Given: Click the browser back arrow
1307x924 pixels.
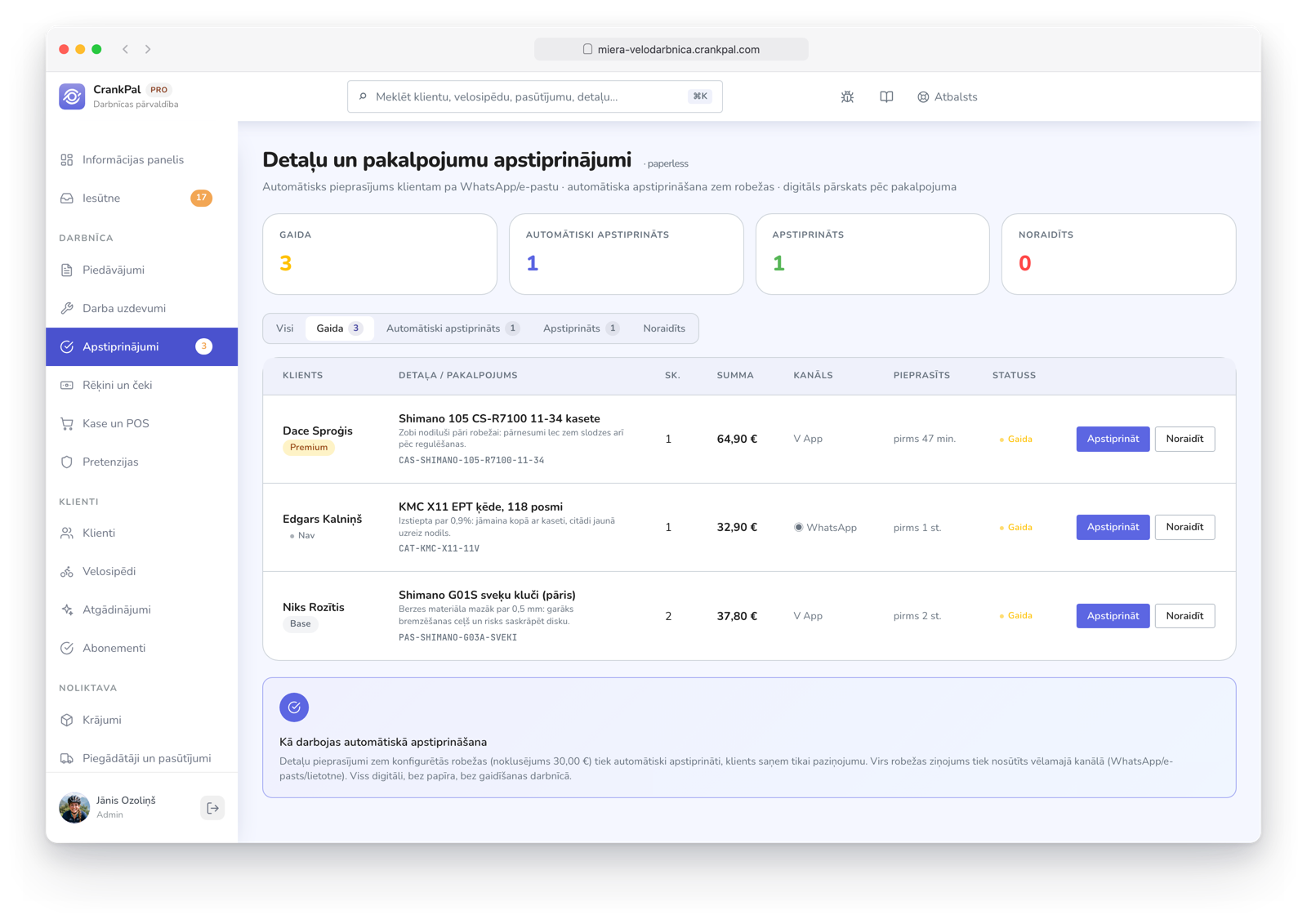Looking at the screenshot, I should click(x=126, y=49).
